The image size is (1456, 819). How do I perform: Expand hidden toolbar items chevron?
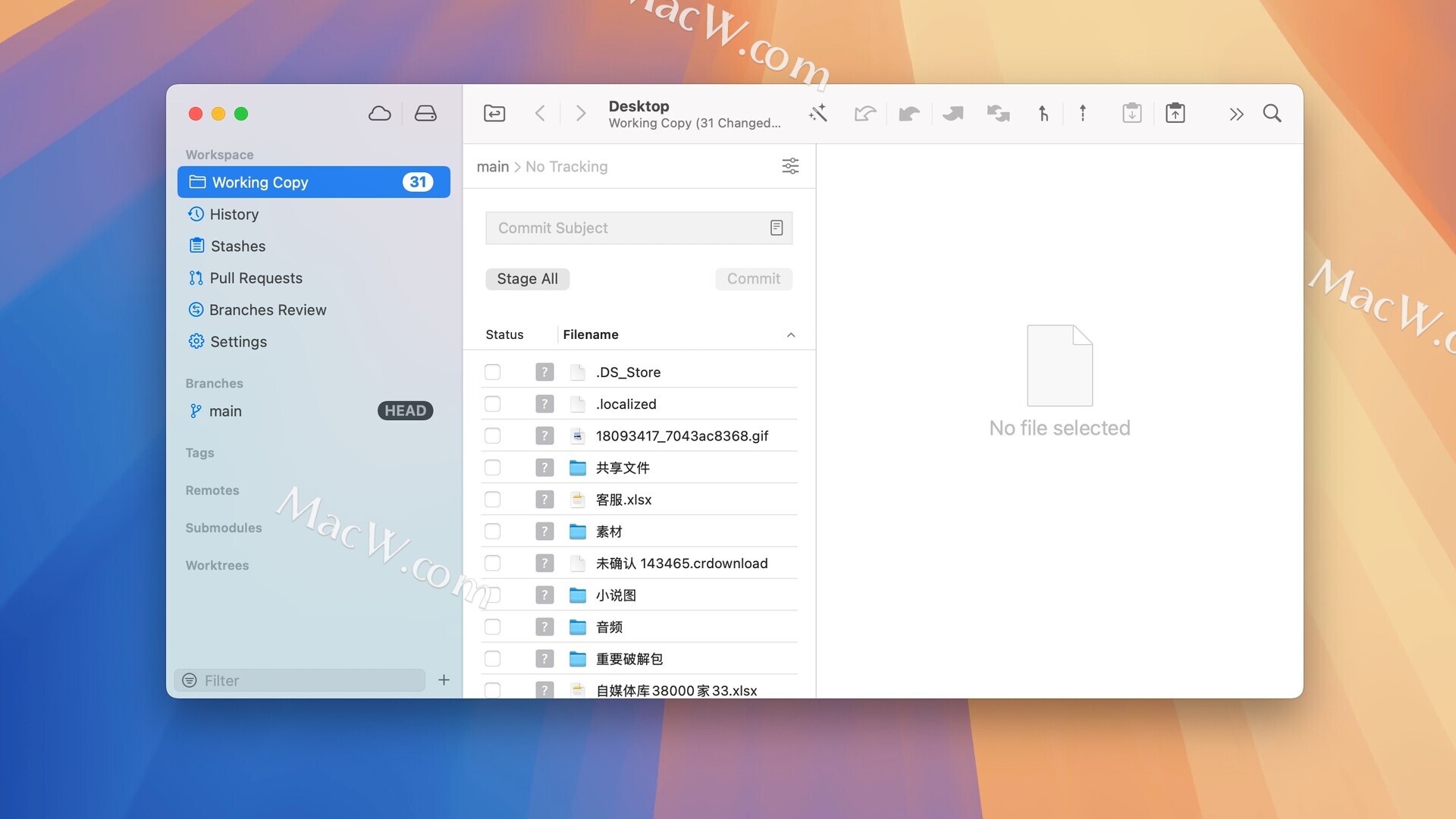(1236, 114)
